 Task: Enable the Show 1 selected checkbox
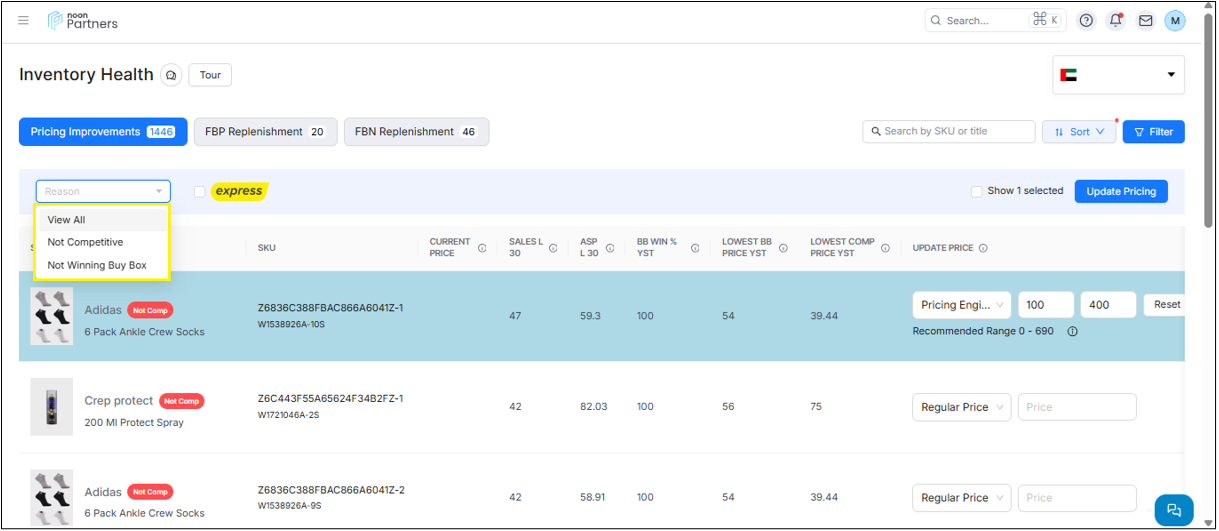coord(977,192)
